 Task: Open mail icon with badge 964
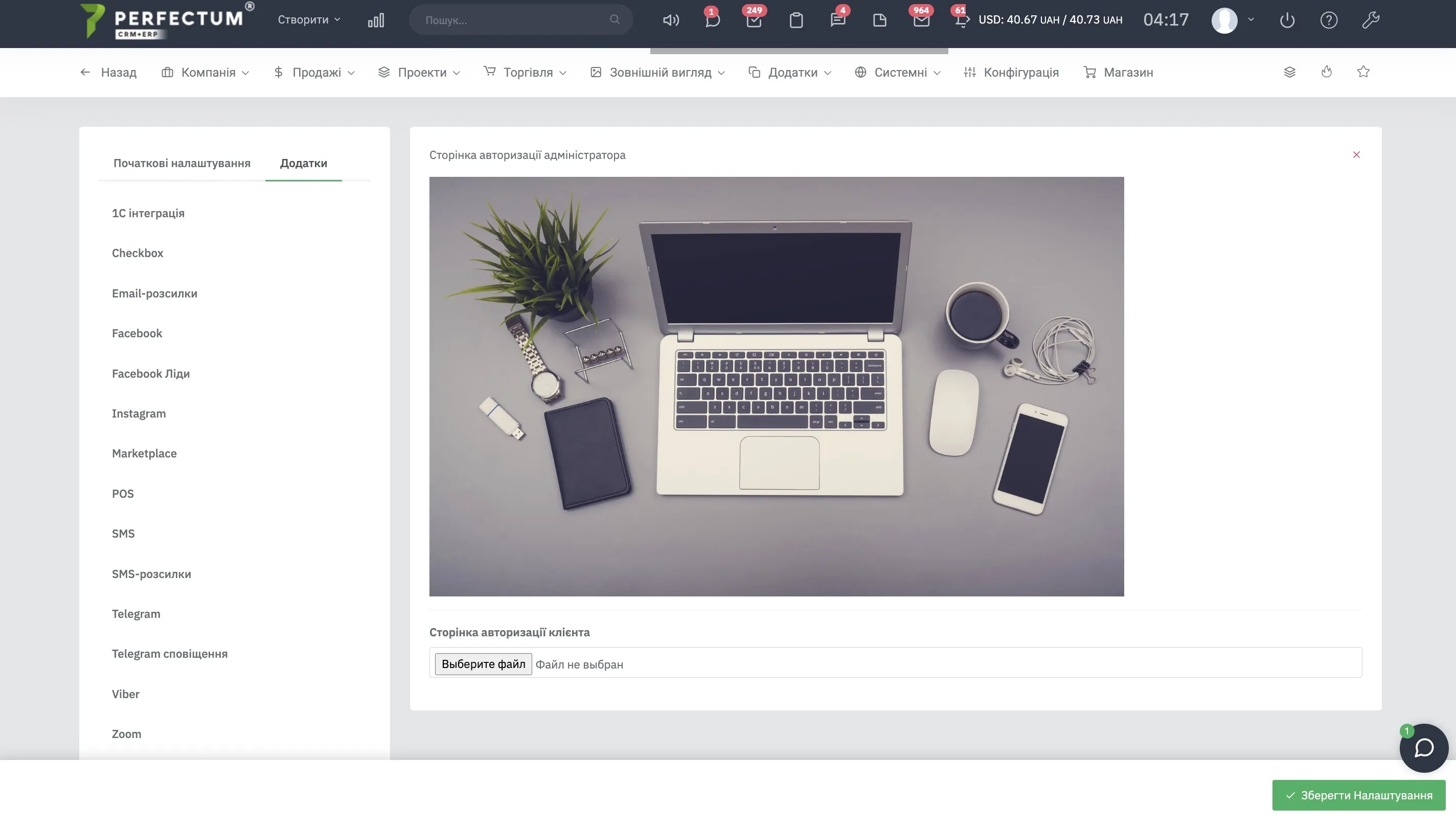tap(921, 20)
